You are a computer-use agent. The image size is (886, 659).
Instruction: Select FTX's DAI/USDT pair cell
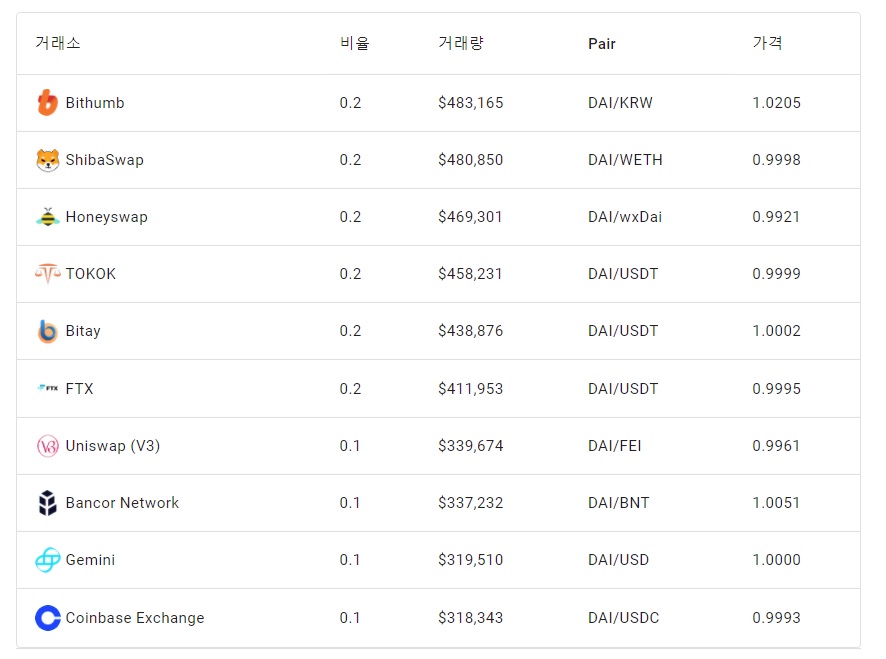tap(623, 389)
